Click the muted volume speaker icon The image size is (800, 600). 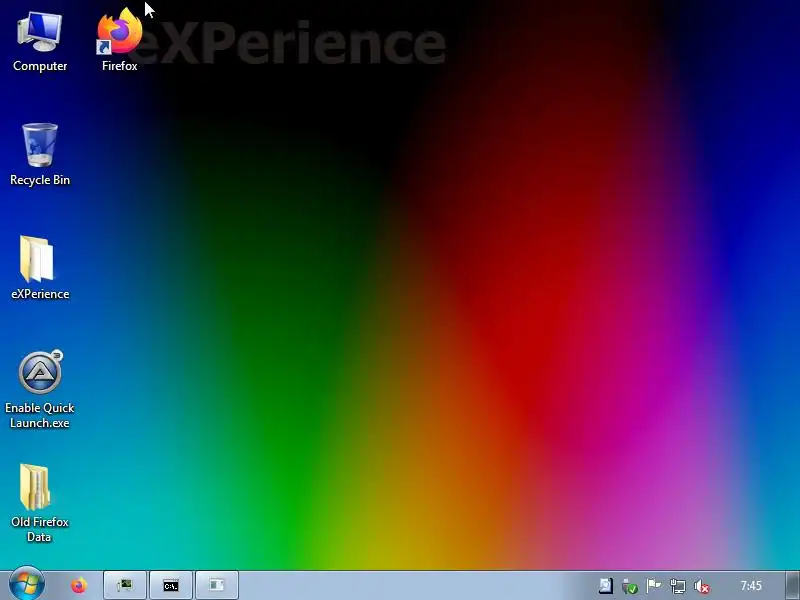702,587
